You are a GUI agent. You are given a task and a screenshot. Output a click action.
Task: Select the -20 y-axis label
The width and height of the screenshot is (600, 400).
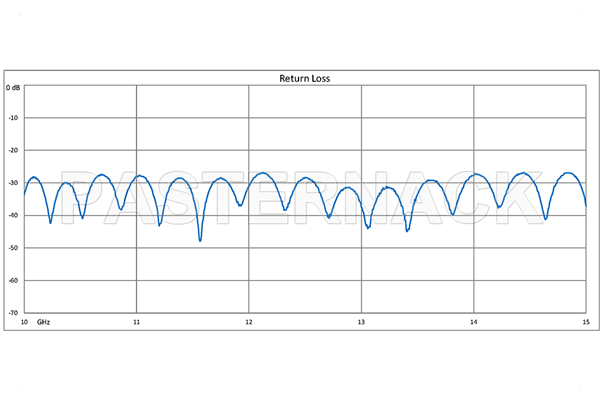pos(15,150)
